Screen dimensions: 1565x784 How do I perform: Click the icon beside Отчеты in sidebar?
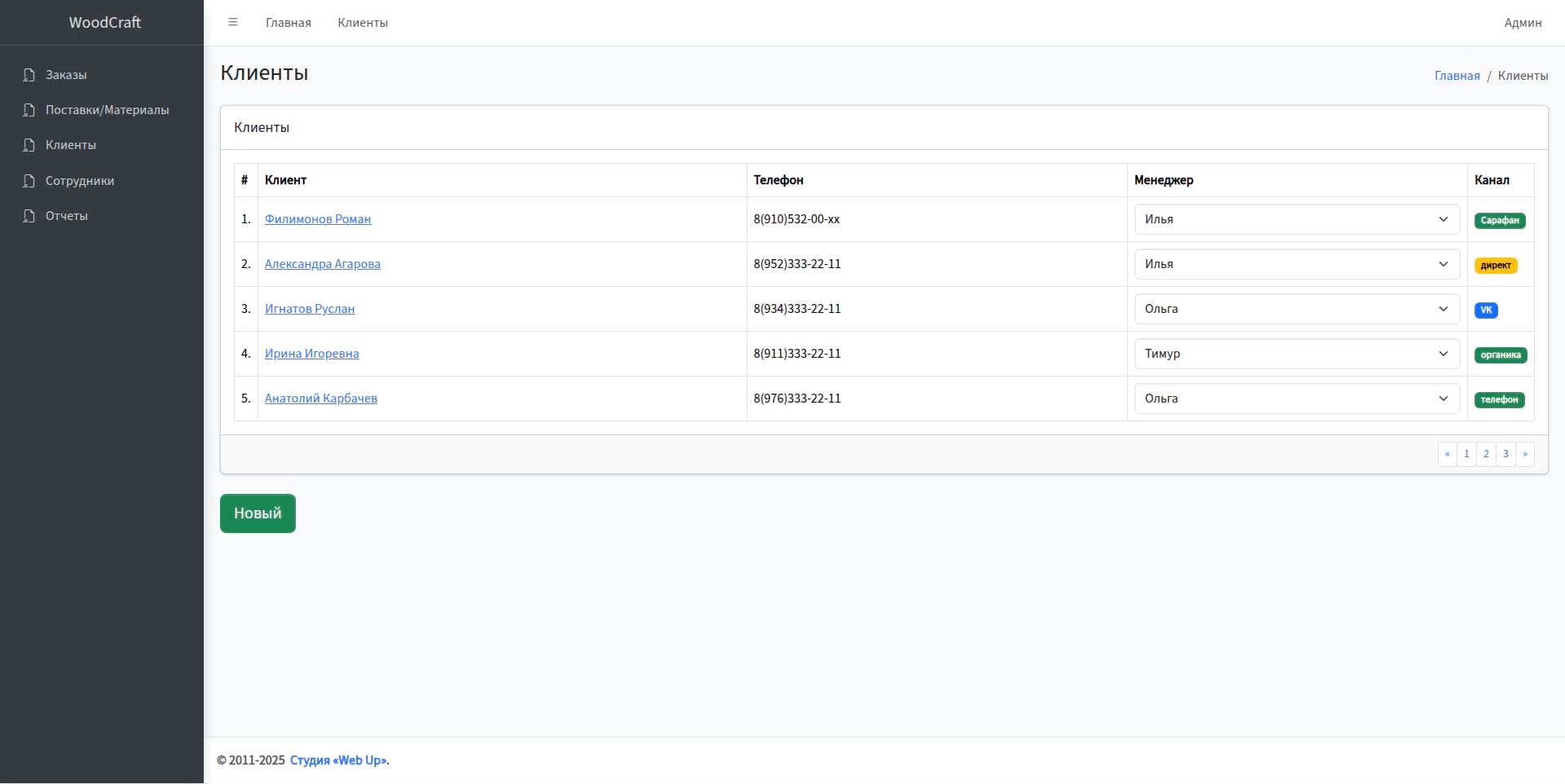click(29, 216)
